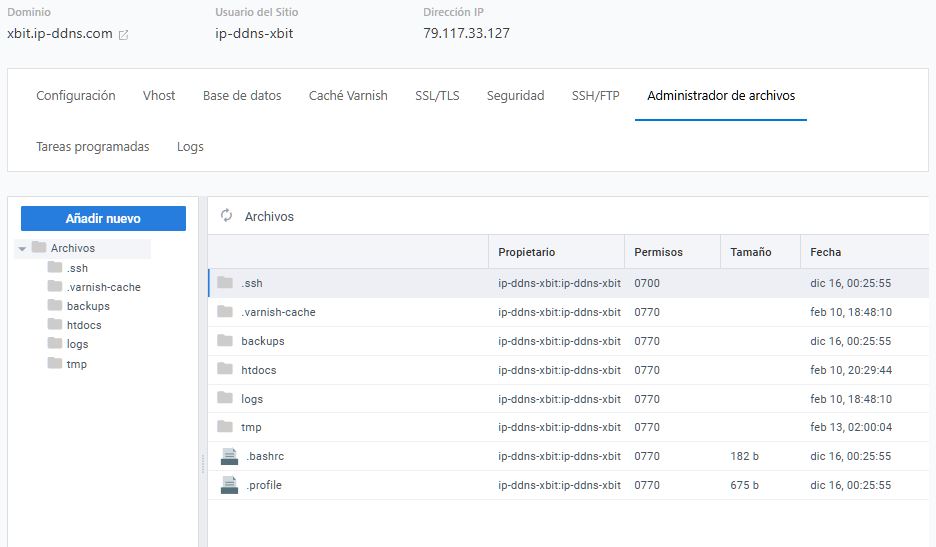This screenshot has height=547, width=936.
Task: Click the .ssh name in the file table
Action: coord(251,283)
